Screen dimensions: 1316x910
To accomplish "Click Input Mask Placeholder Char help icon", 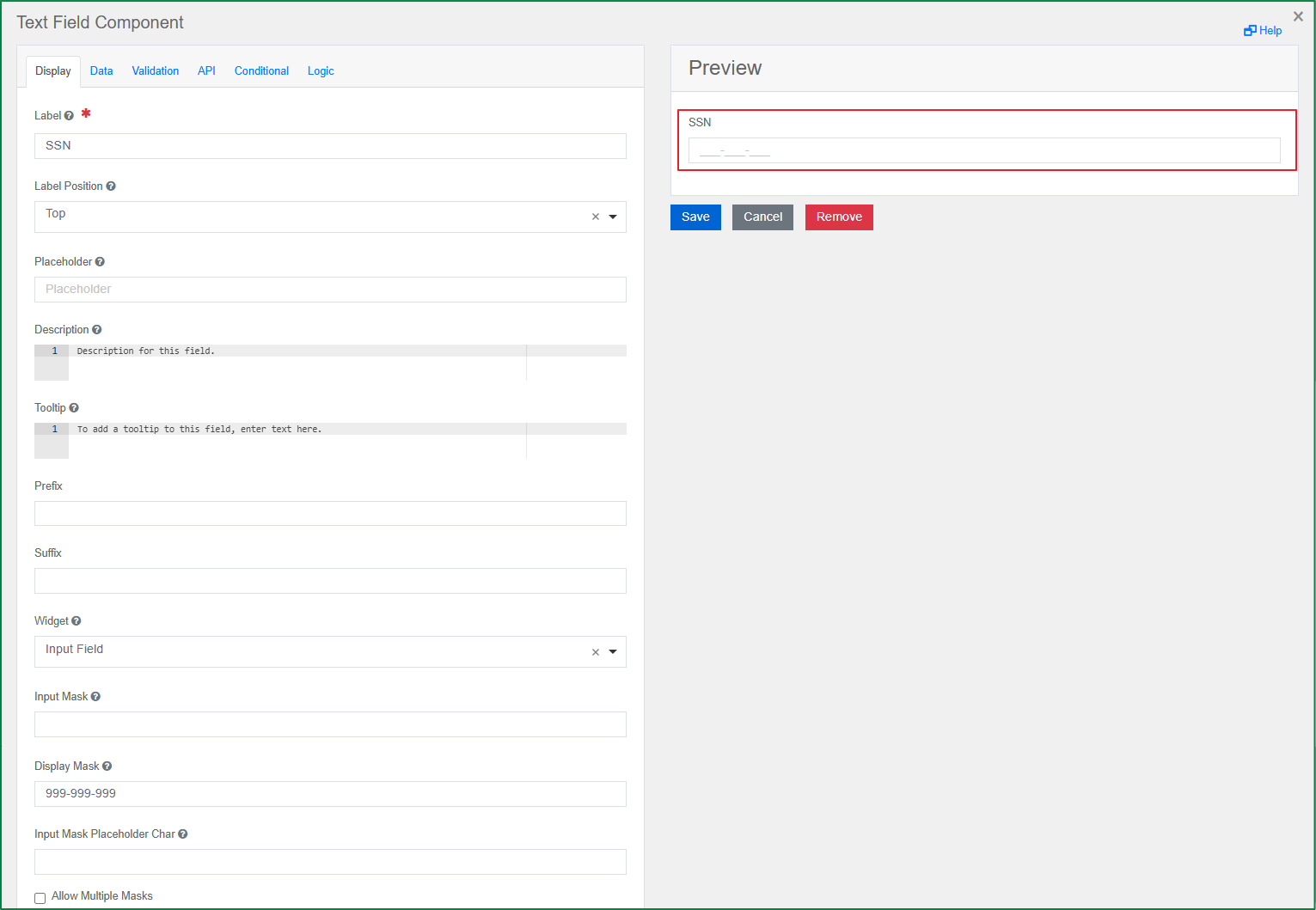I will [x=182, y=834].
